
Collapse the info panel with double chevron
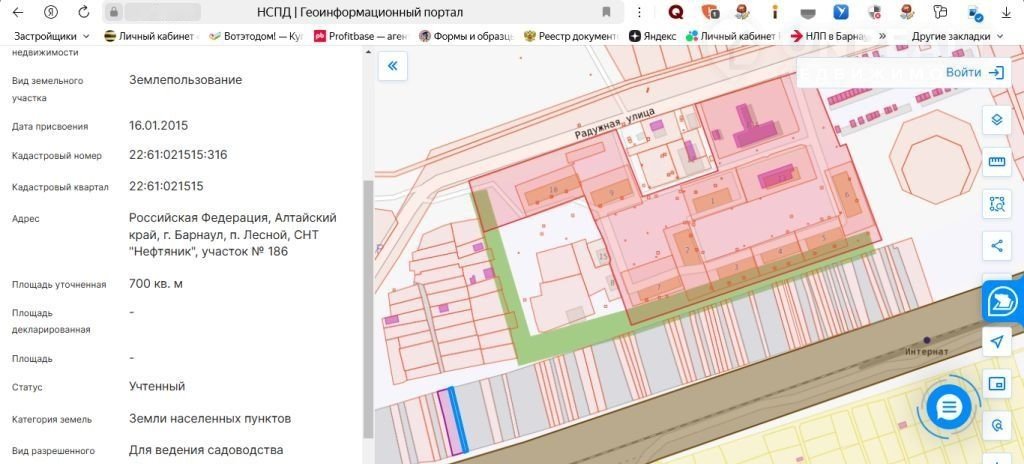click(392, 66)
